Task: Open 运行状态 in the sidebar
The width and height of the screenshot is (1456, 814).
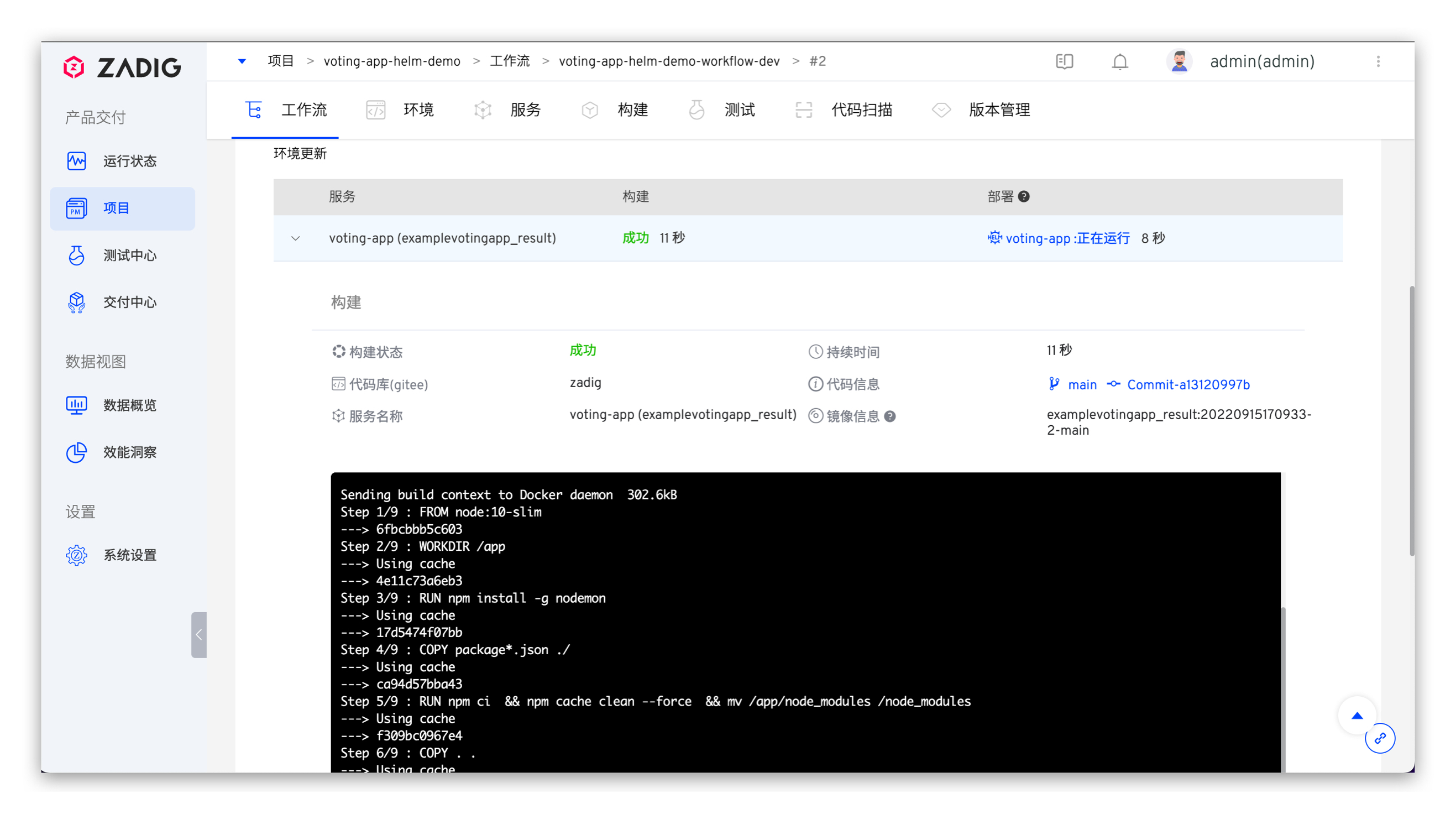Action: 129,161
